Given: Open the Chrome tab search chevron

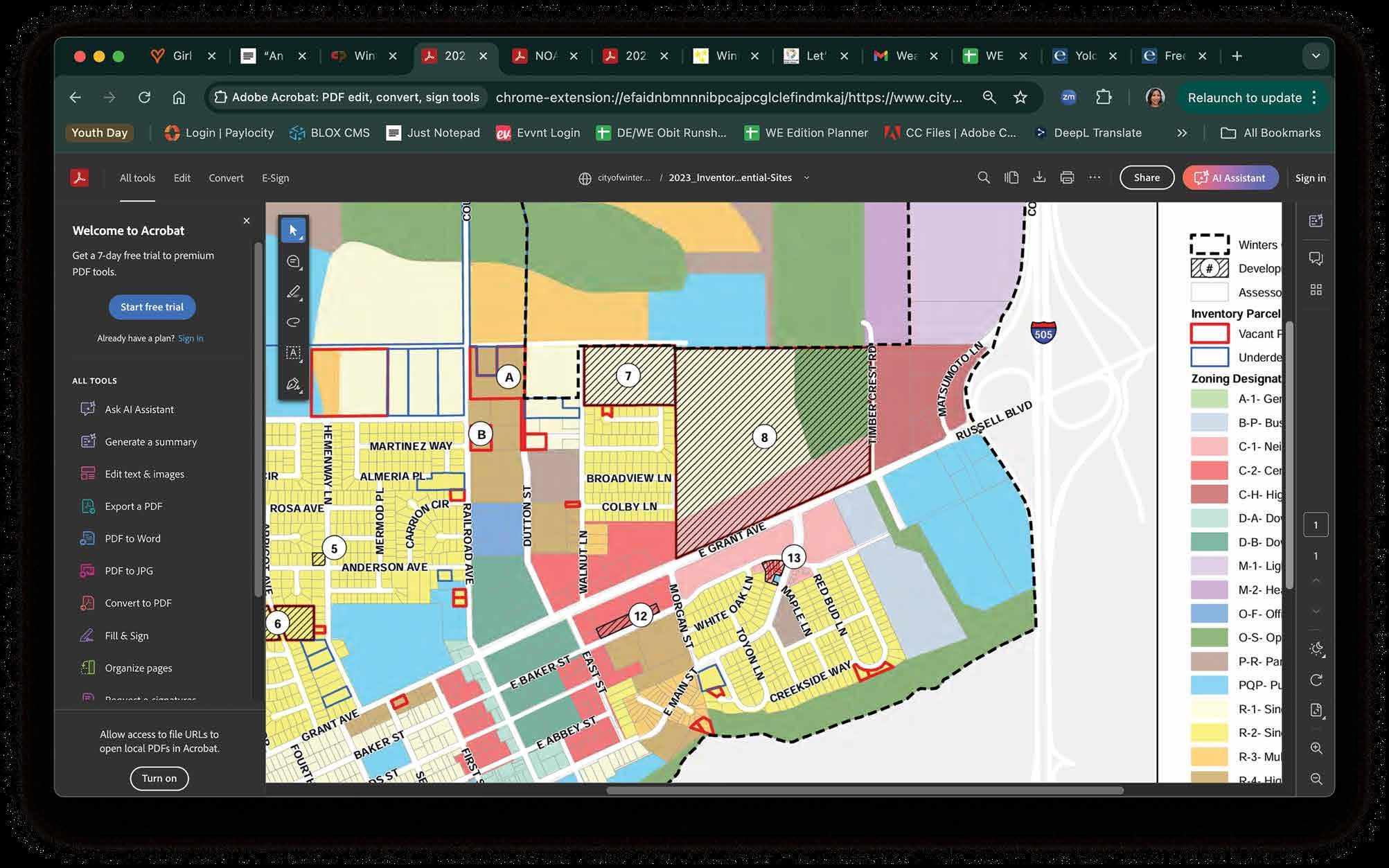Looking at the screenshot, I should [1315, 56].
